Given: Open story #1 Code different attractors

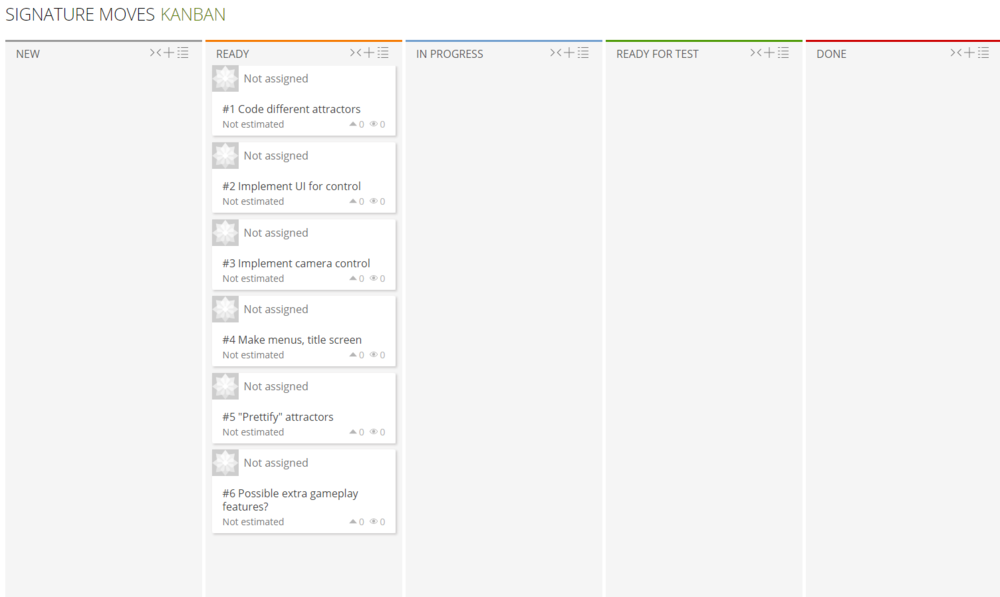Looking at the screenshot, I should 291,109.
